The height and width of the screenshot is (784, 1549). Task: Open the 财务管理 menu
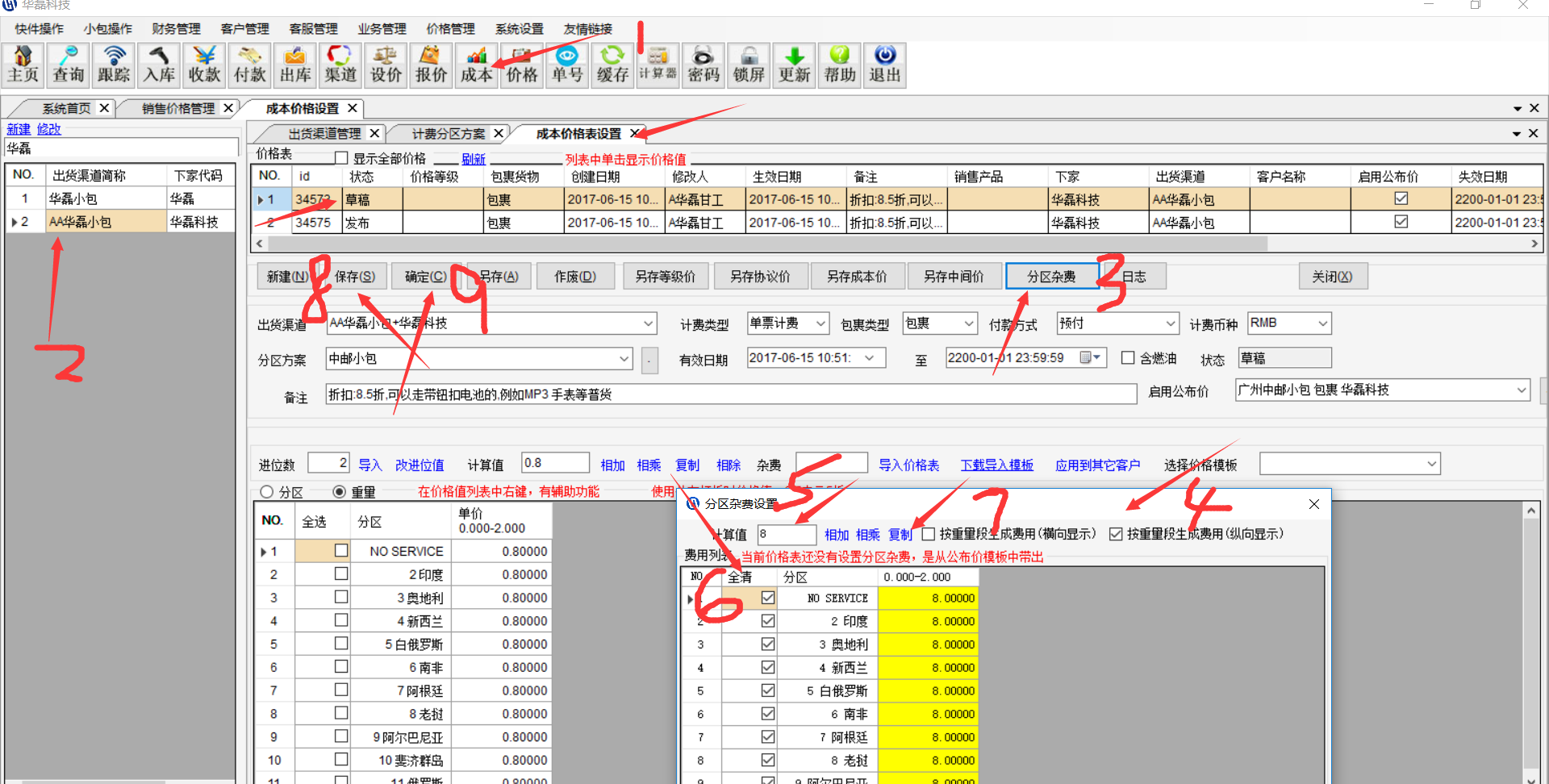pos(176,29)
